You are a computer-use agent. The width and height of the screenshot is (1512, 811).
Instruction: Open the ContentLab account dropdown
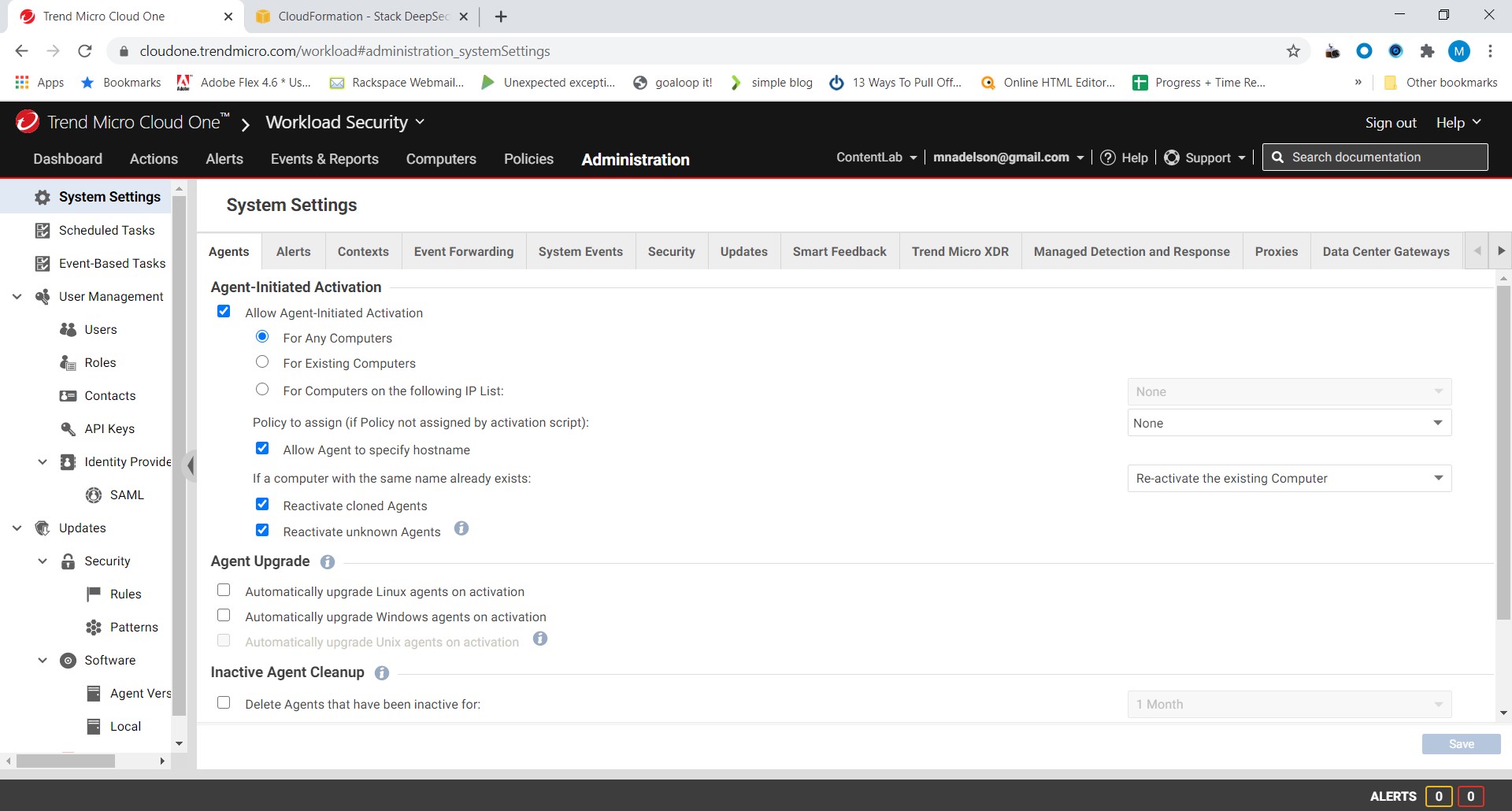coord(876,157)
